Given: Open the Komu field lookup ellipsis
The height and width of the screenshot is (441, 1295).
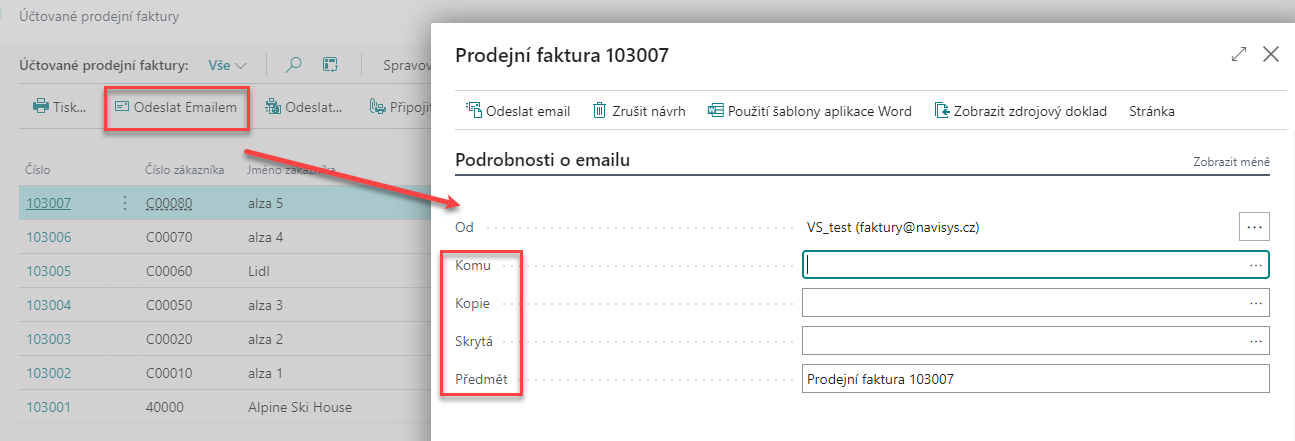Looking at the screenshot, I should point(1256,265).
